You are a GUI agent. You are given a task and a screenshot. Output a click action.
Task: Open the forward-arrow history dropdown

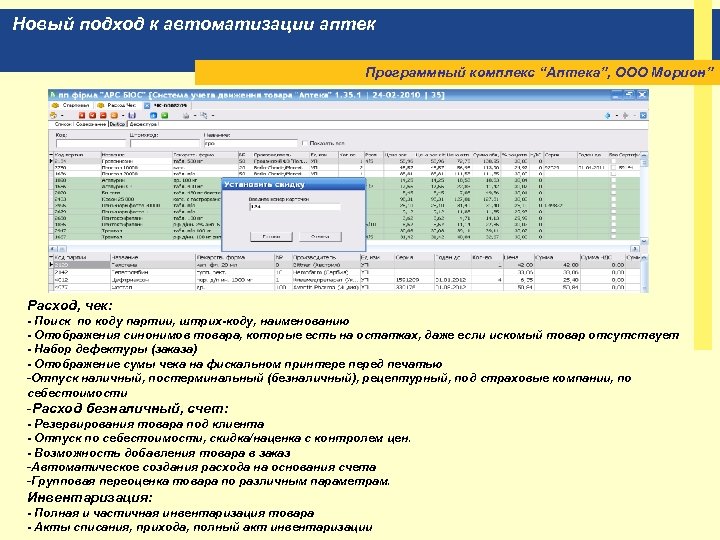(634, 116)
